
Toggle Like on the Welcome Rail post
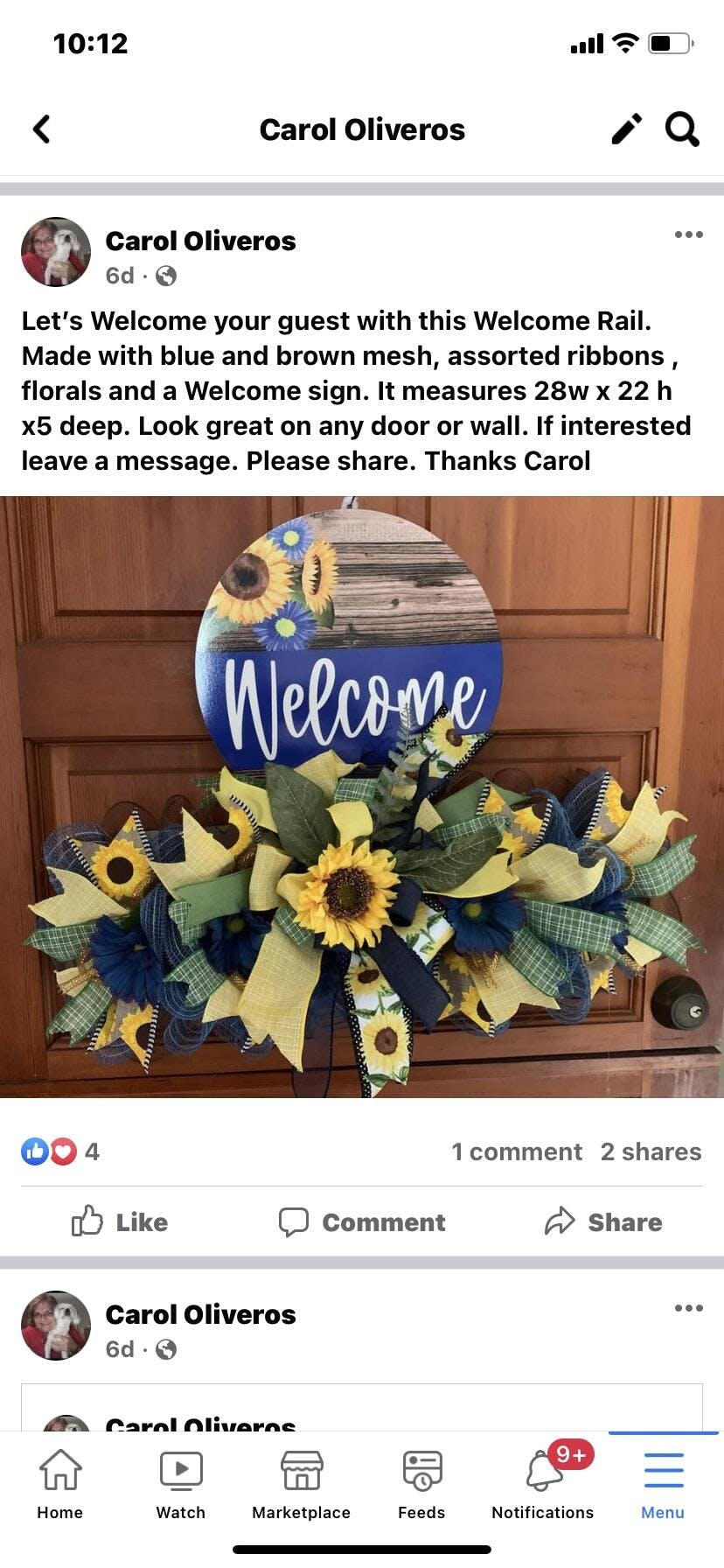(120, 1221)
